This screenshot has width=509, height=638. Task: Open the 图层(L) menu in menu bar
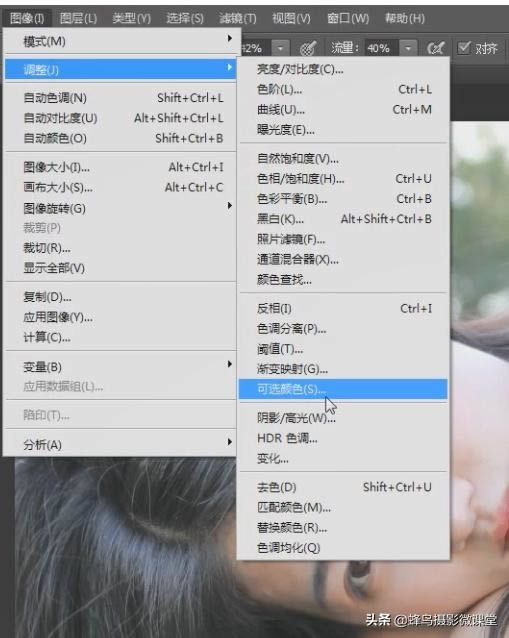tap(78, 18)
